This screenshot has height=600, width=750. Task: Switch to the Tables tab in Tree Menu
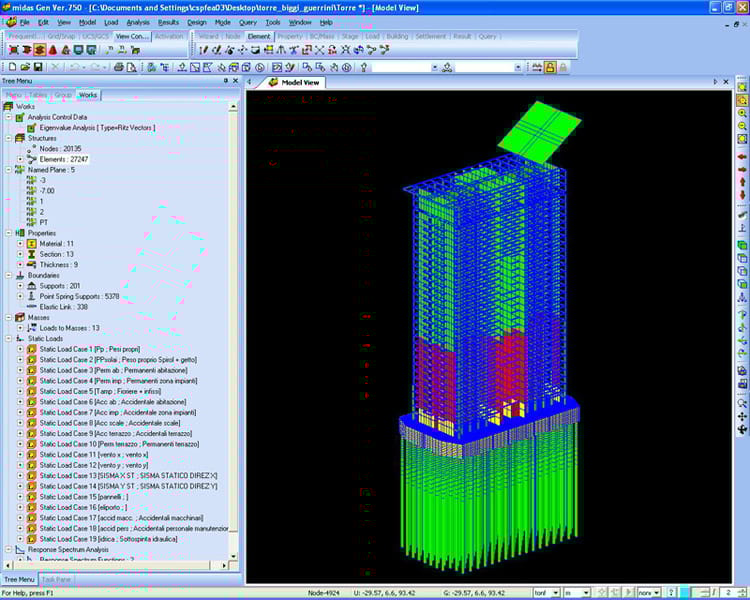pyautogui.click(x=39, y=95)
